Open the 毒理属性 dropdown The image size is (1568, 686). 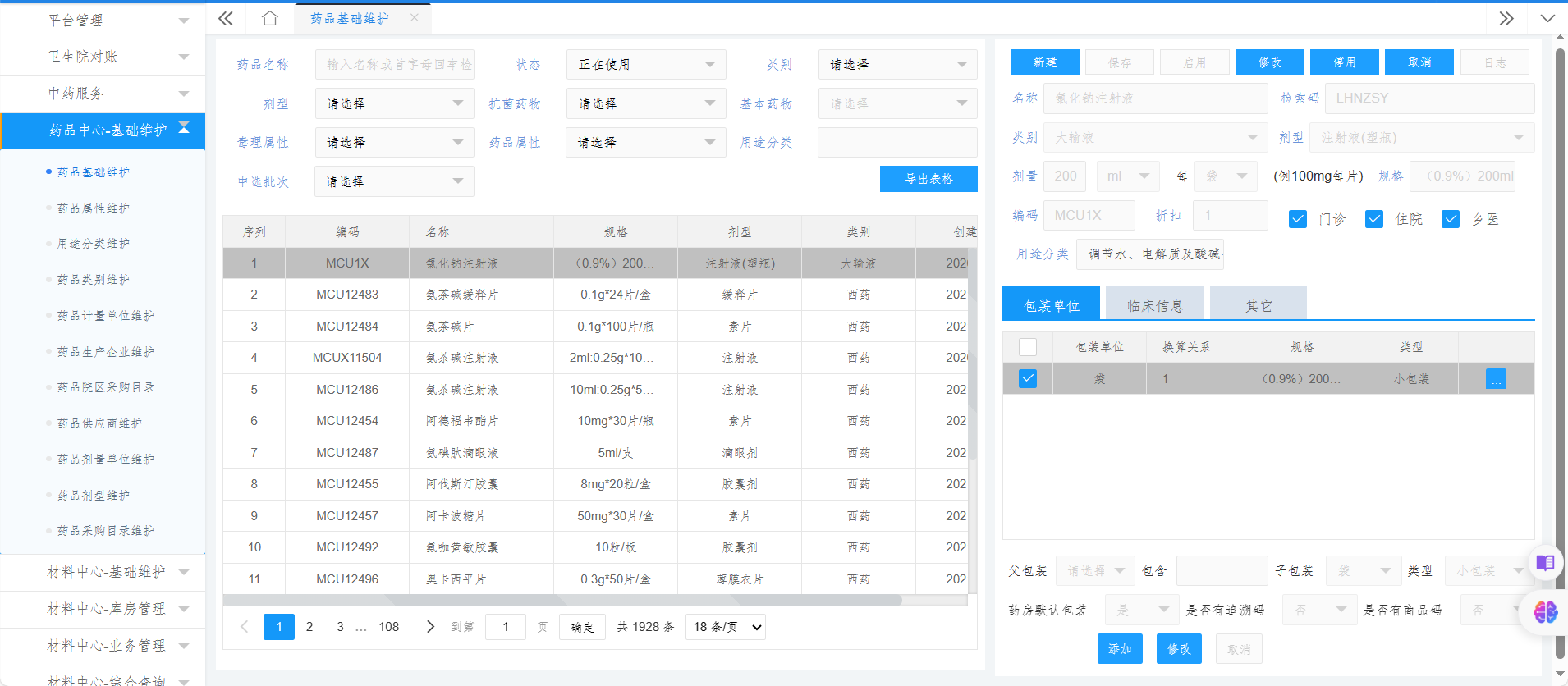[394, 142]
